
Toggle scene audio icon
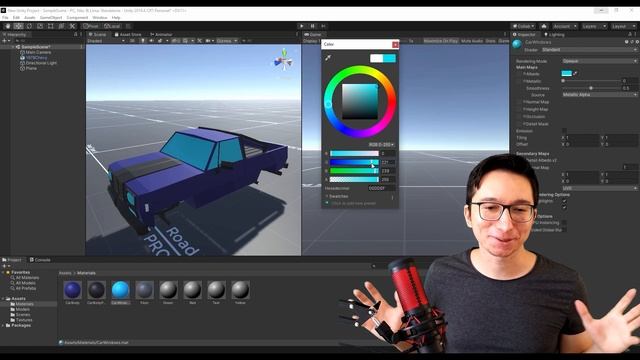[151, 41]
